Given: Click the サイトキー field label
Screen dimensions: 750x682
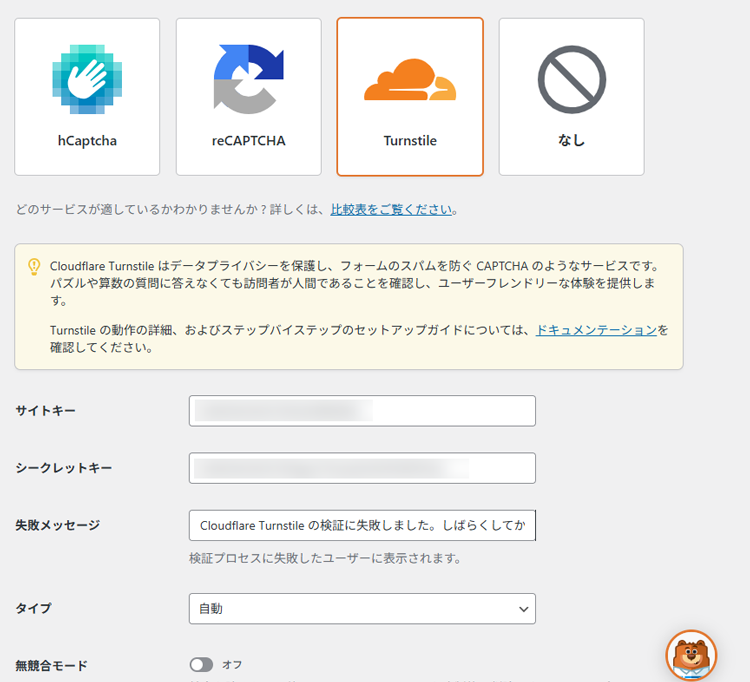Looking at the screenshot, I should (x=45, y=411).
